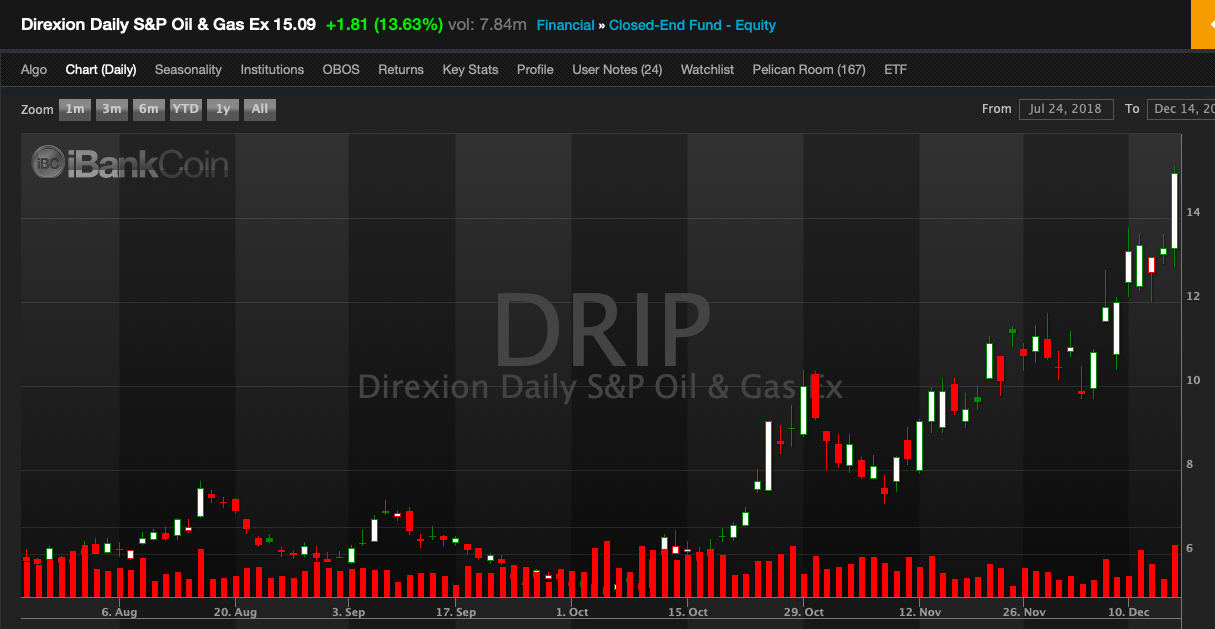This screenshot has height=629, width=1215.
Task: Open User Notes (24) tab
Action: pyautogui.click(x=617, y=70)
